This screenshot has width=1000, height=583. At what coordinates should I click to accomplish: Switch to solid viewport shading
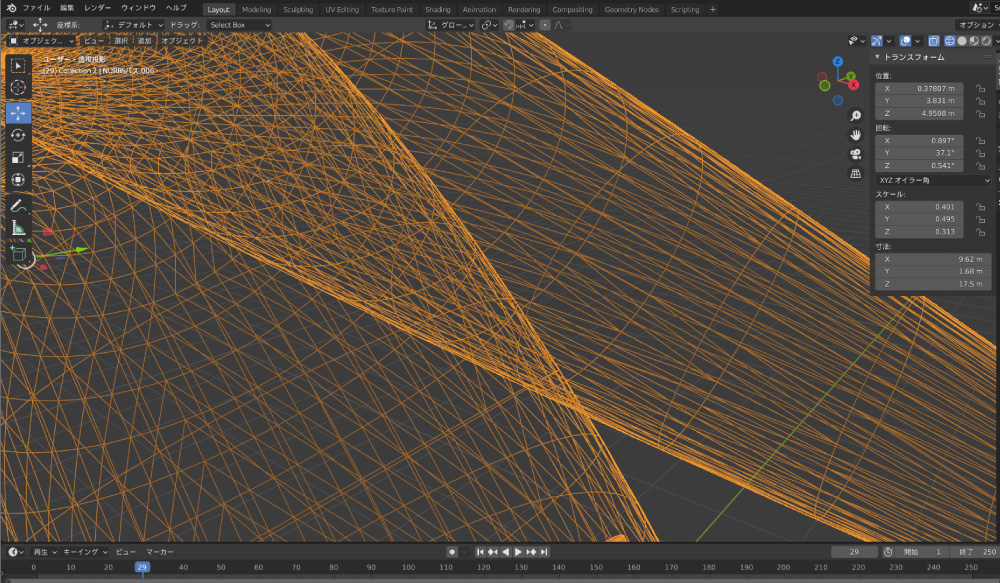pos(962,41)
